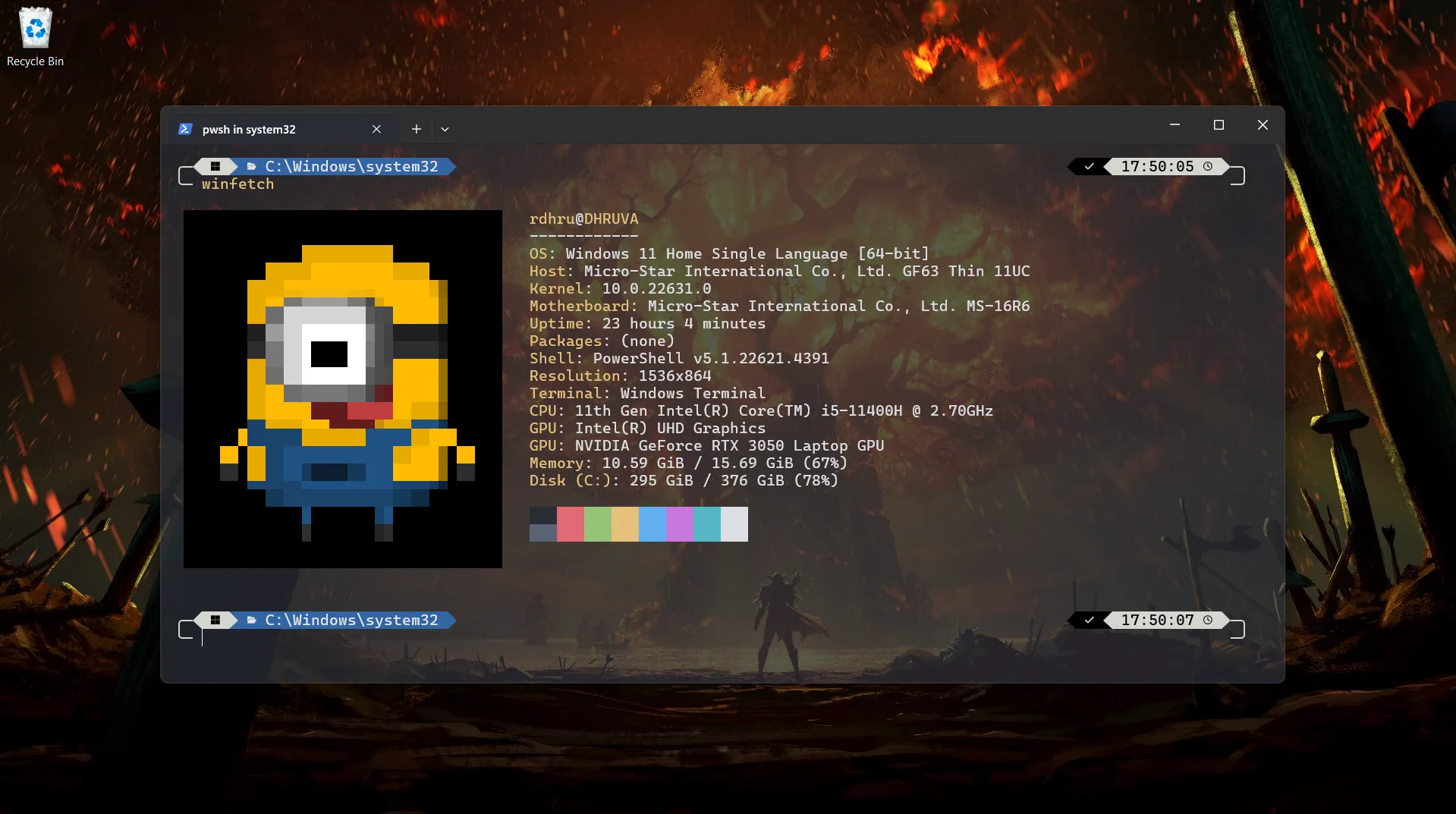Click the checkmark status icon beside 17:50:07
The height and width of the screenshot is (814, 1456).
(1090, 620)
